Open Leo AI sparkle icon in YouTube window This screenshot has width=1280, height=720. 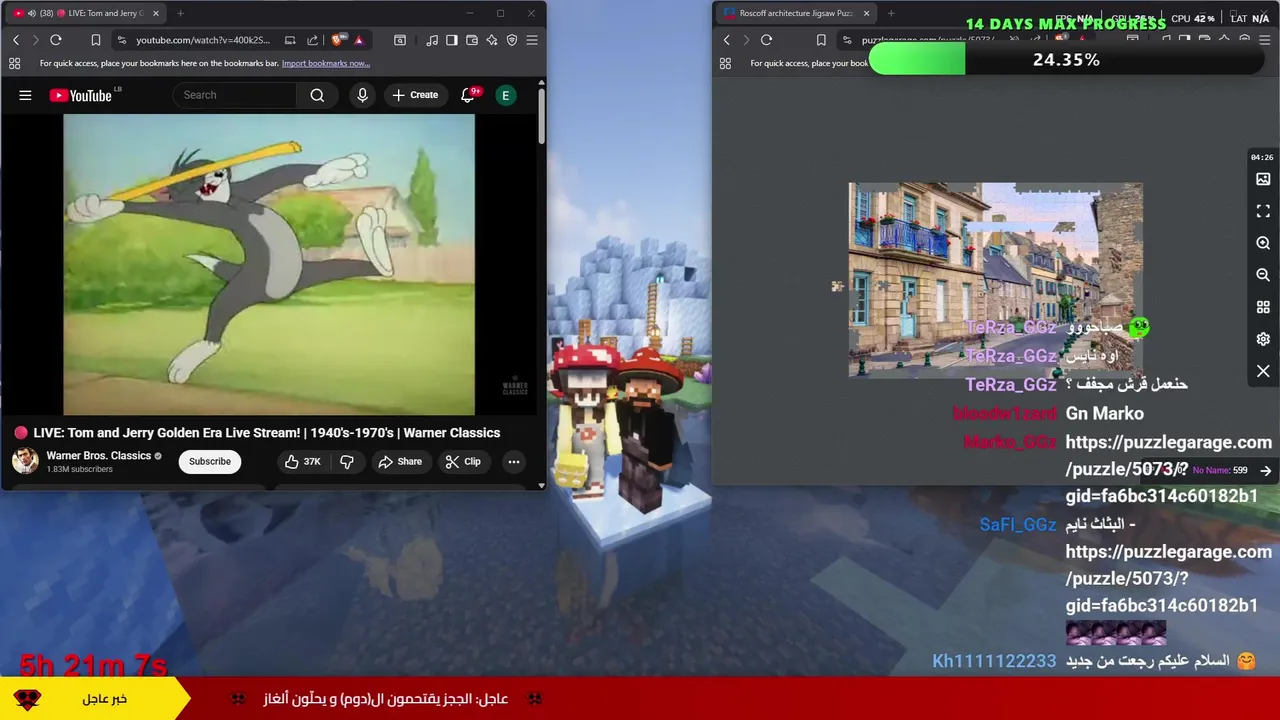(x=492, y=40)
